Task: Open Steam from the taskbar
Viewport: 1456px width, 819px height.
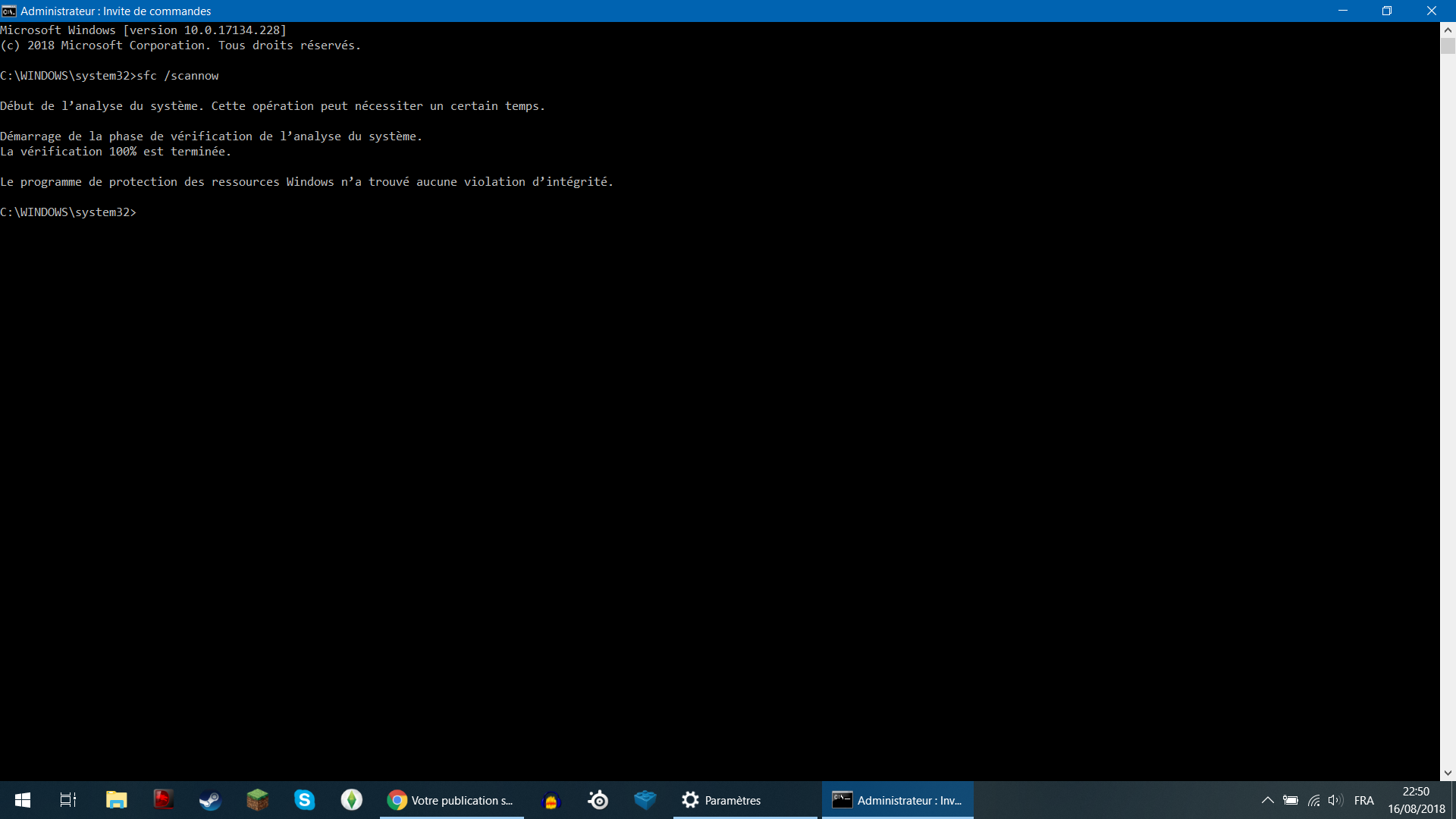Action: click(x=210, y=800)
